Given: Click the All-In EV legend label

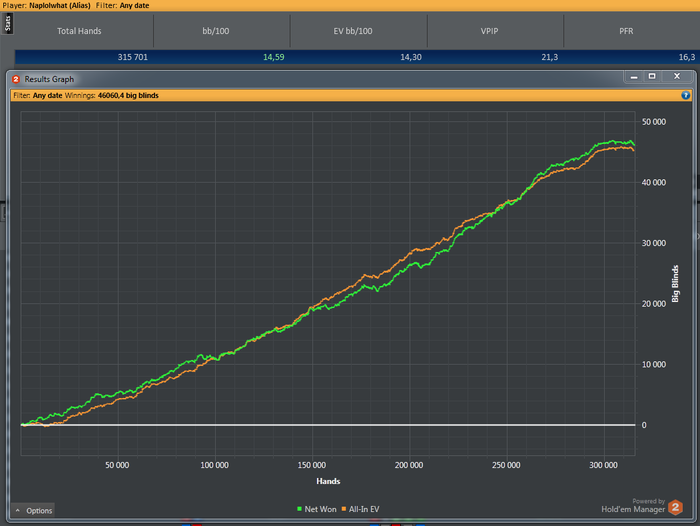Looking at the screenshot, I should 364,509.
